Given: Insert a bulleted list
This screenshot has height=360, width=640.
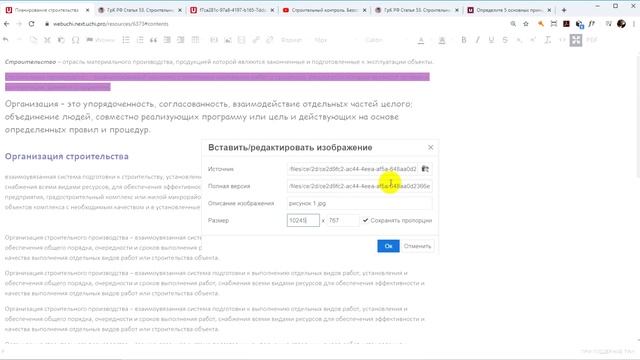Looking at the screenshot, I should click(x=126, y=40).
